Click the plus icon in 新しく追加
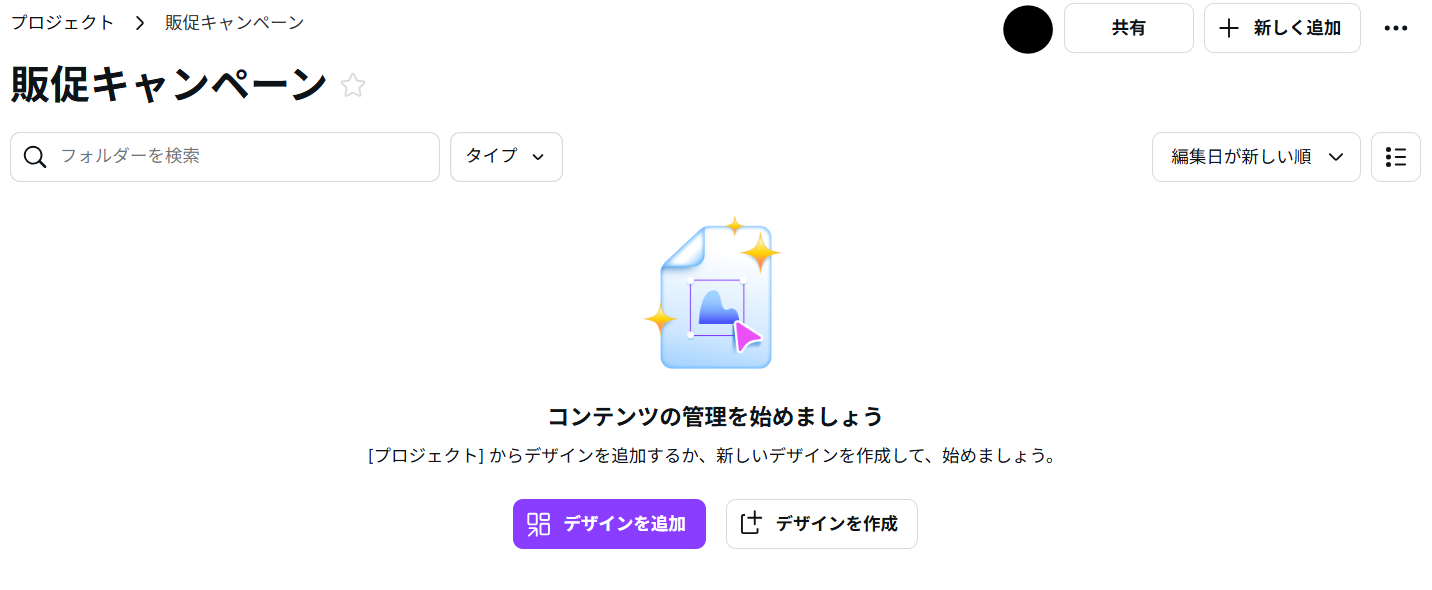 click(x=1229, y=28)
